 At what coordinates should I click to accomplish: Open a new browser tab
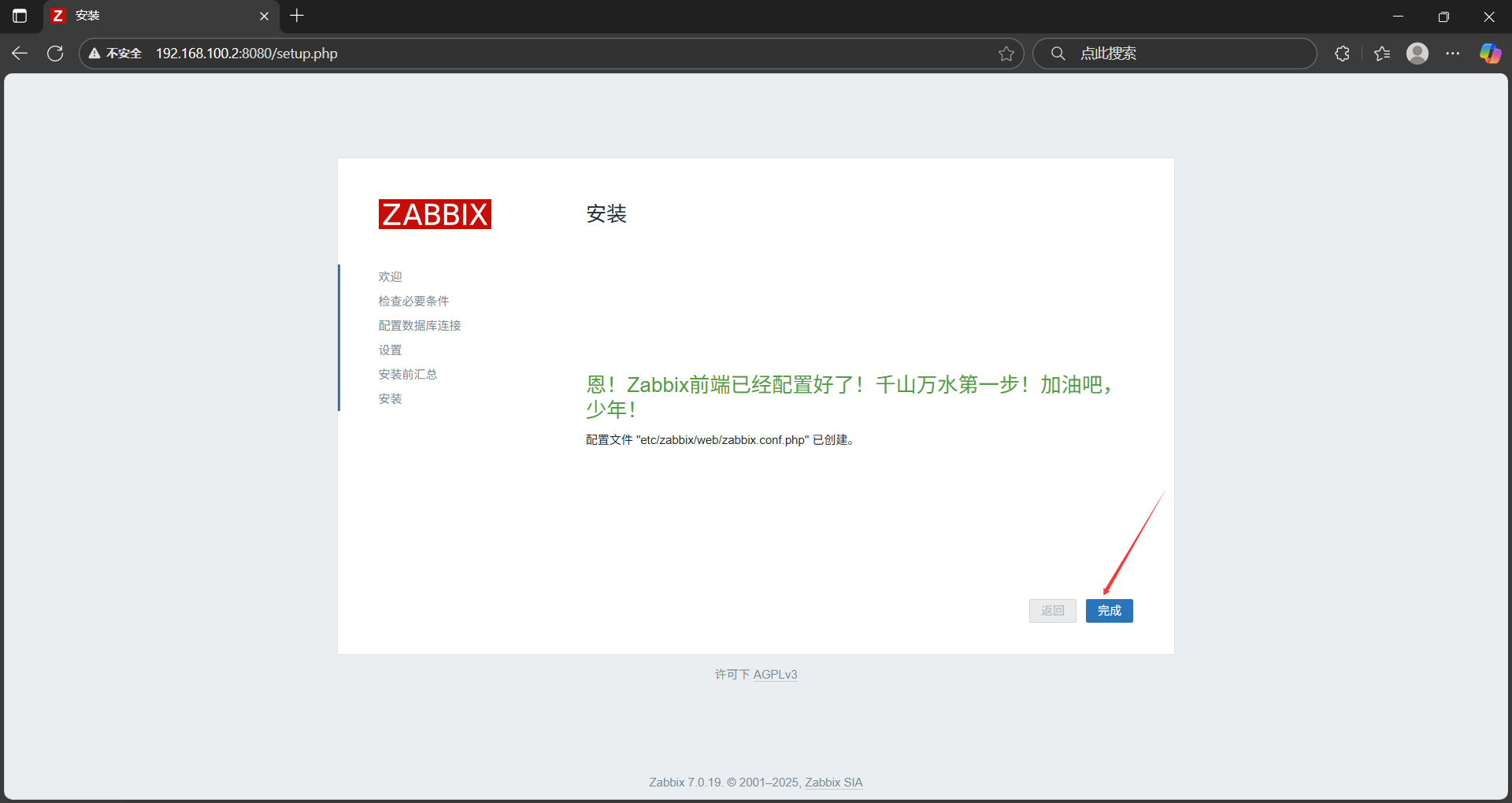click(x=297, y=16)
